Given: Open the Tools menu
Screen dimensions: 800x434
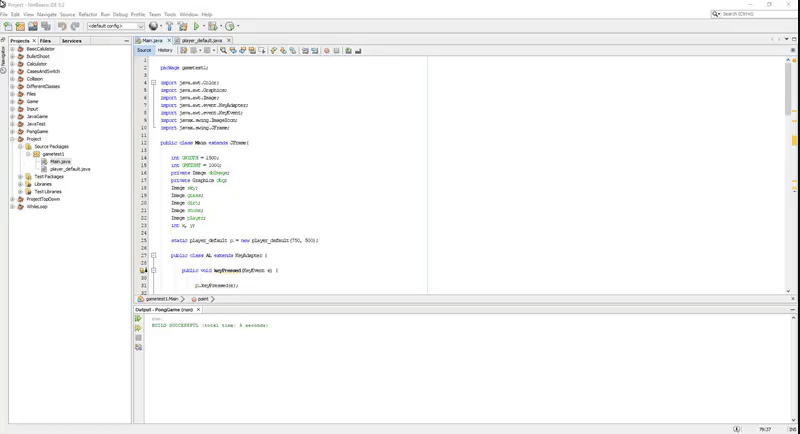Looking at the screenshot, I should 170,14.
